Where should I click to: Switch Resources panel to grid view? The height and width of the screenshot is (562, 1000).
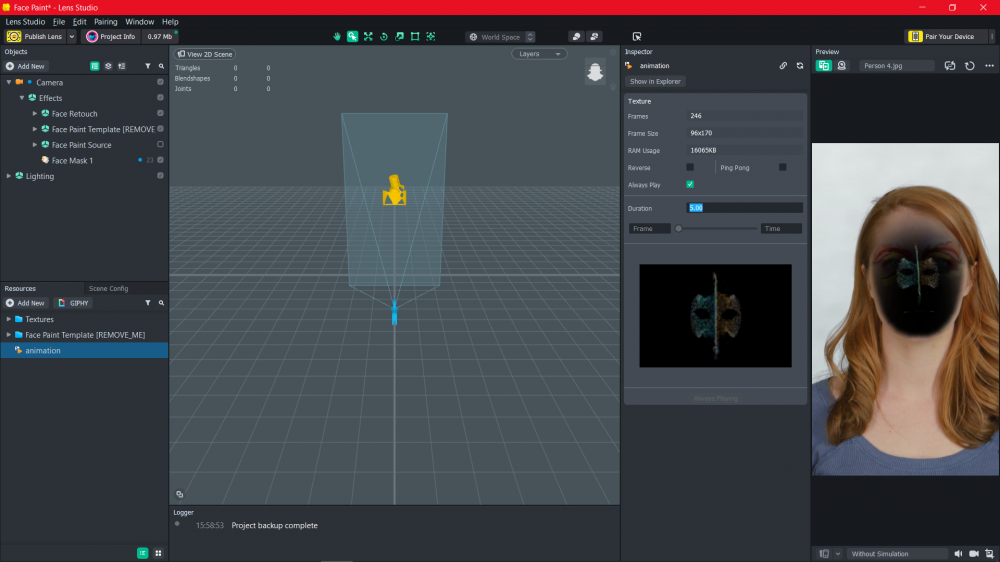tap(158, 552)
